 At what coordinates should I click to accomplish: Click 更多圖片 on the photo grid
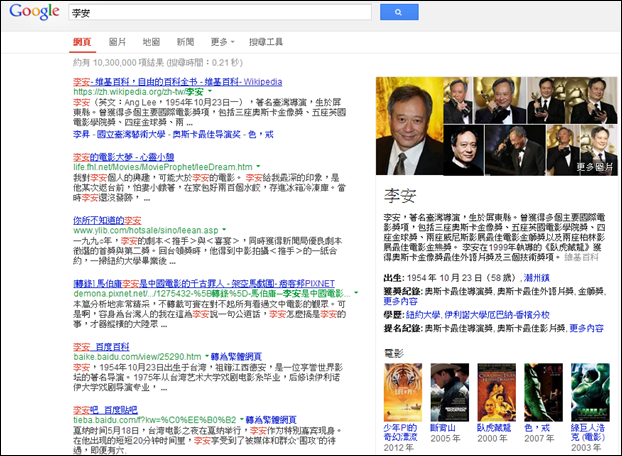click(594, 167)
